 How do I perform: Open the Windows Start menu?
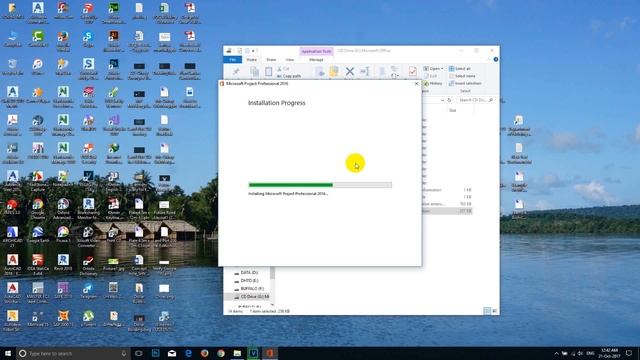pos(8,353)
